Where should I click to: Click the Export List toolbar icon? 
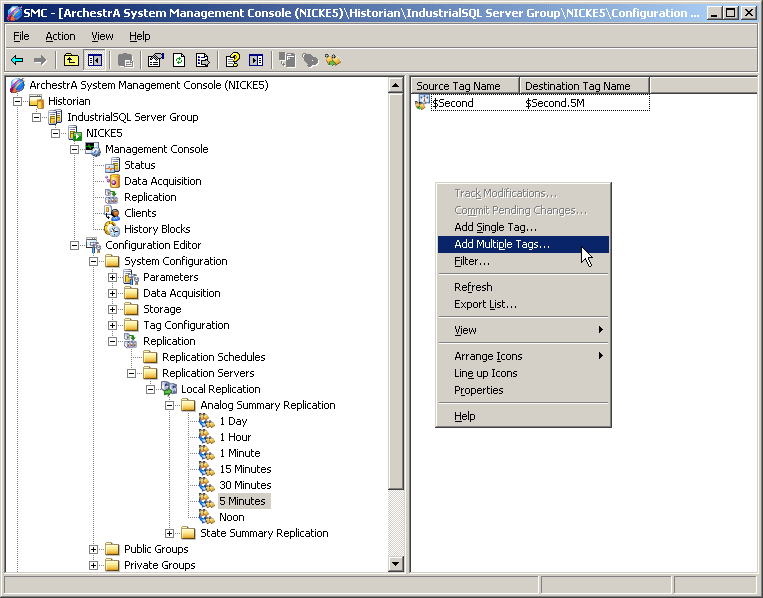click(x=202, y=60)
